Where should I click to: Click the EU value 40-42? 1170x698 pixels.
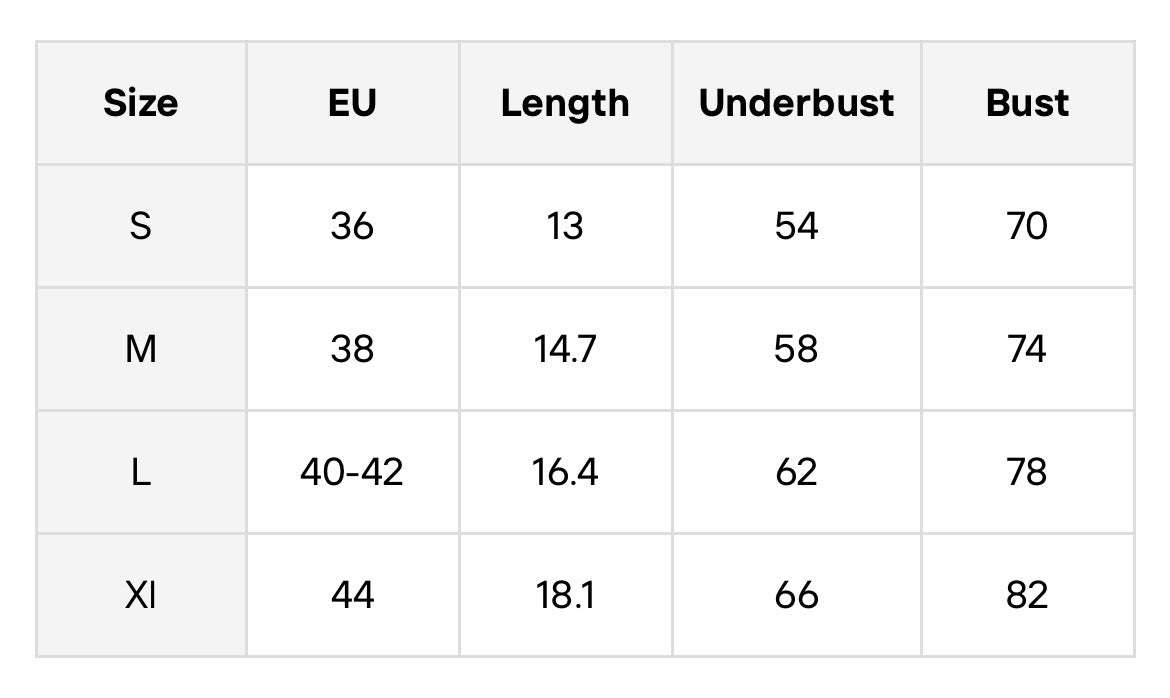pos(352,472)
